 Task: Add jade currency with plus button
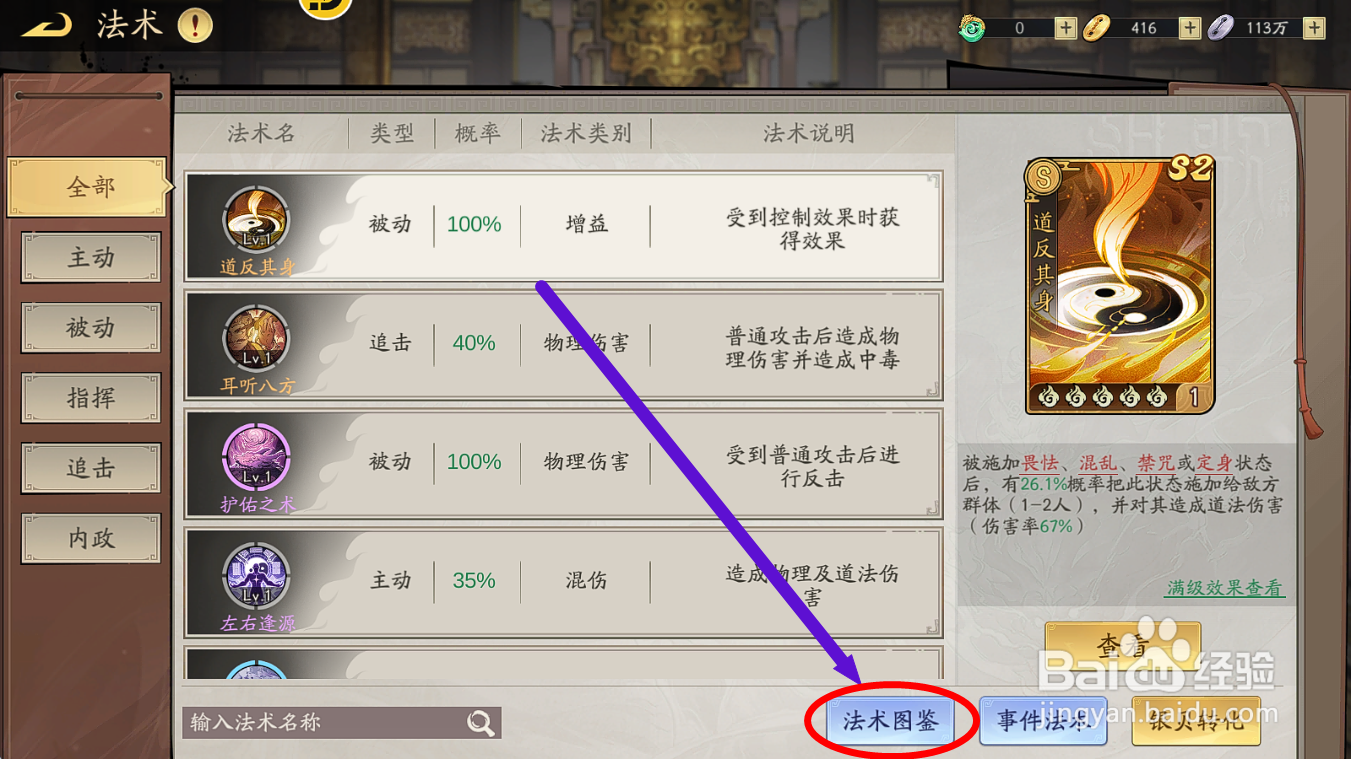(x=1065, y=28)
